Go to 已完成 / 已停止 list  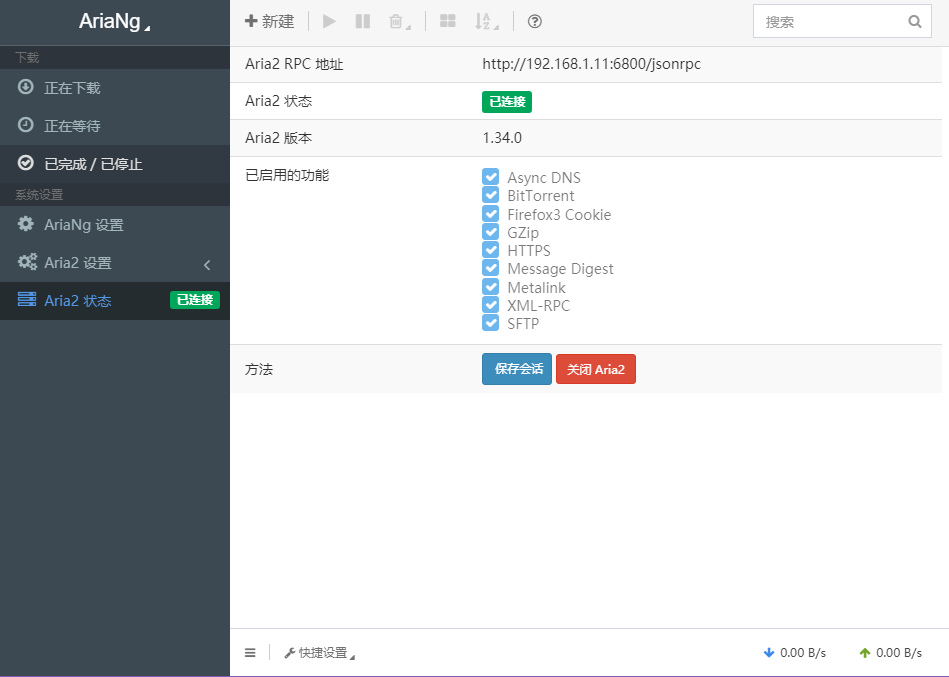tap(93, 164)
